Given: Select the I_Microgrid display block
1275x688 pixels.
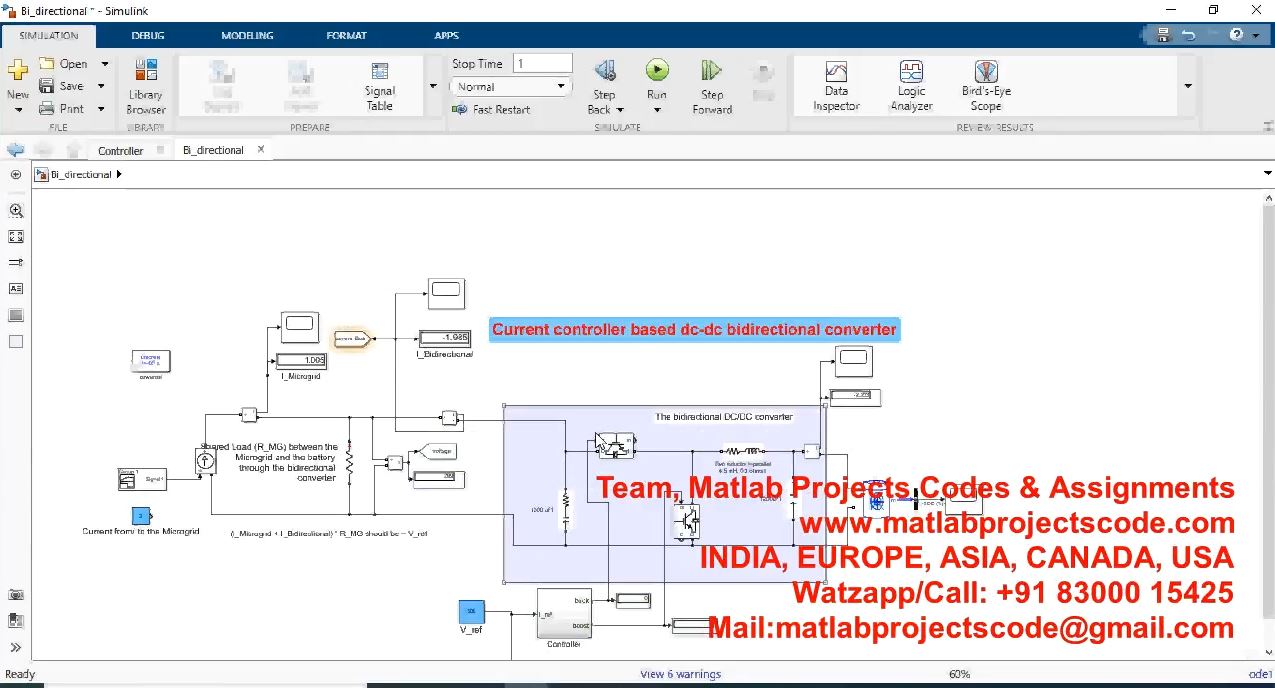Looking at the screenshot, I should point(300,360).
